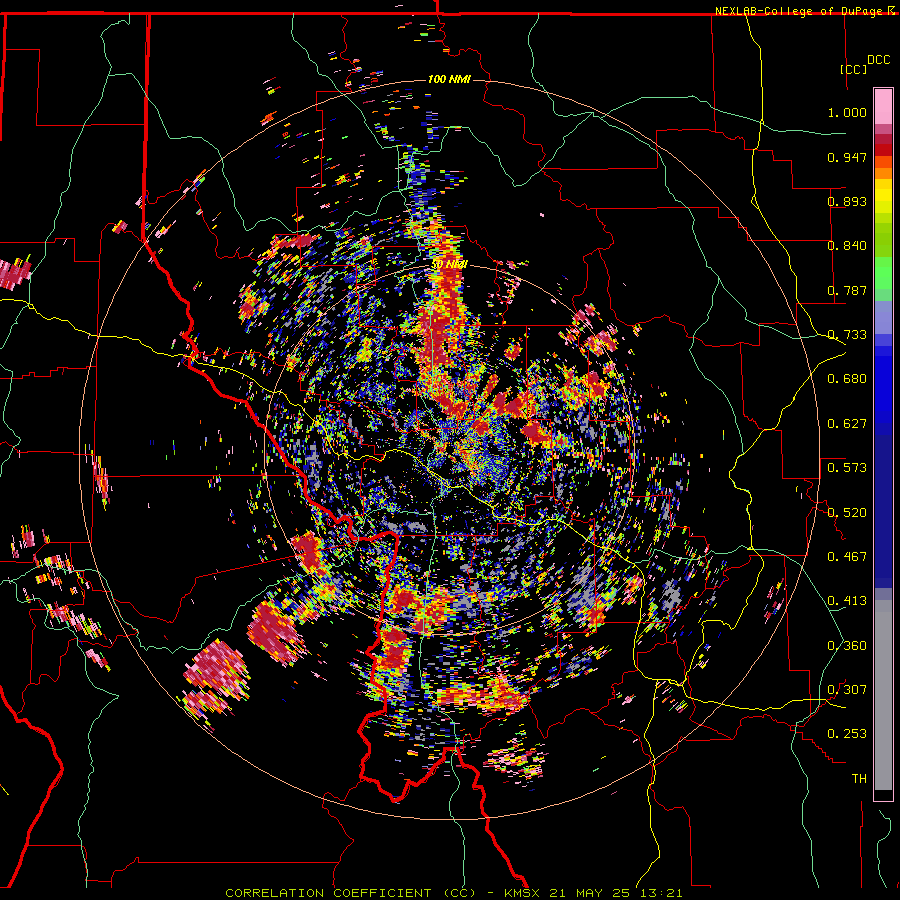
Task: Click the [CC] legend unit label
Action: [854, 69]
